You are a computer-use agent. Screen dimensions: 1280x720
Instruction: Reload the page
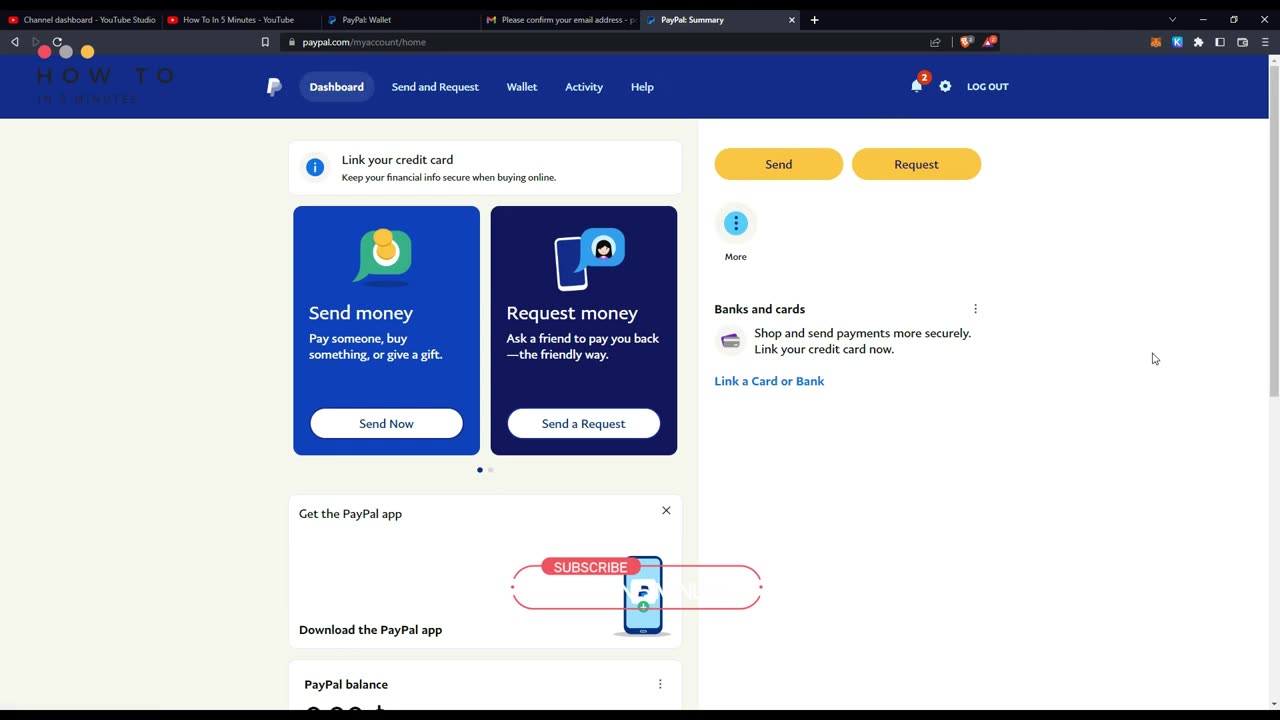click(57, 42)
